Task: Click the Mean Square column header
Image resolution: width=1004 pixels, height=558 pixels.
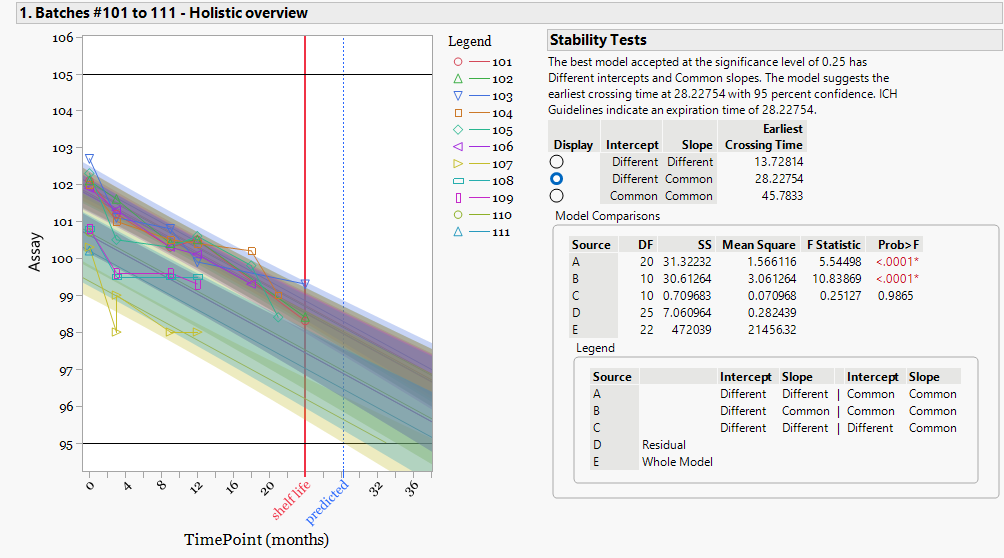Action: (759, 245)
